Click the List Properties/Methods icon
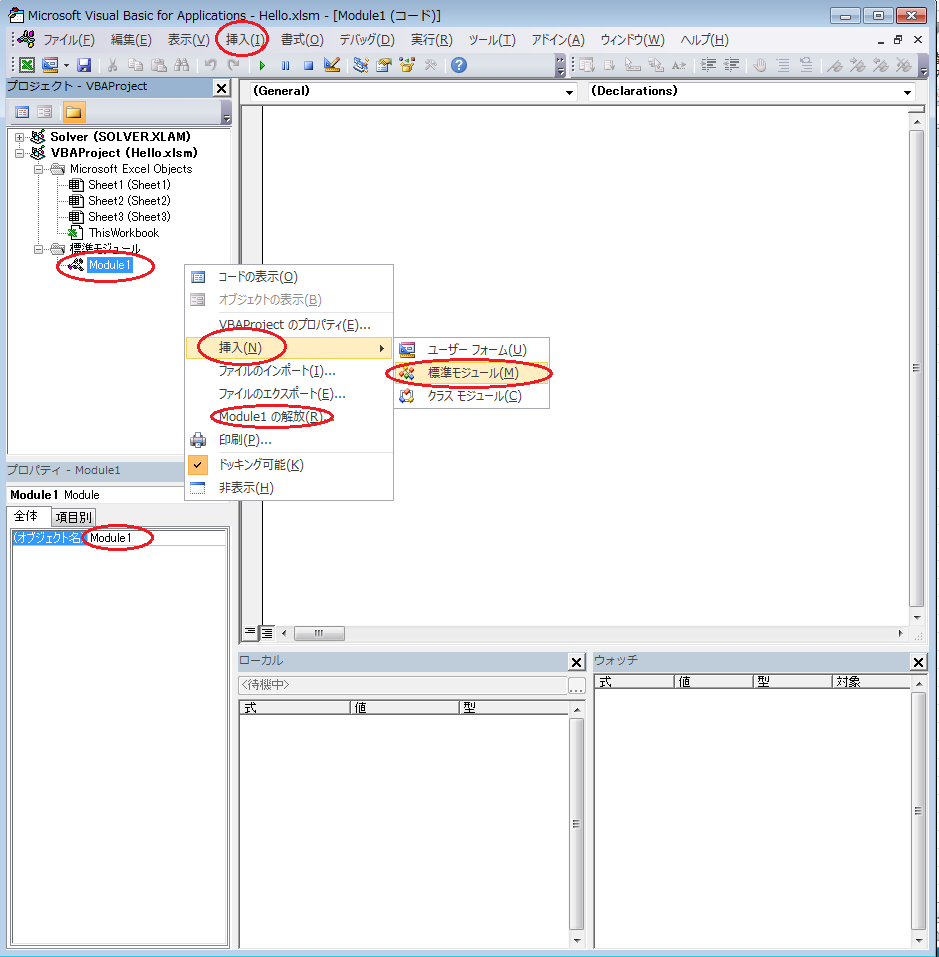Viewport: 939px width, 957px height. tap(587, 65)
